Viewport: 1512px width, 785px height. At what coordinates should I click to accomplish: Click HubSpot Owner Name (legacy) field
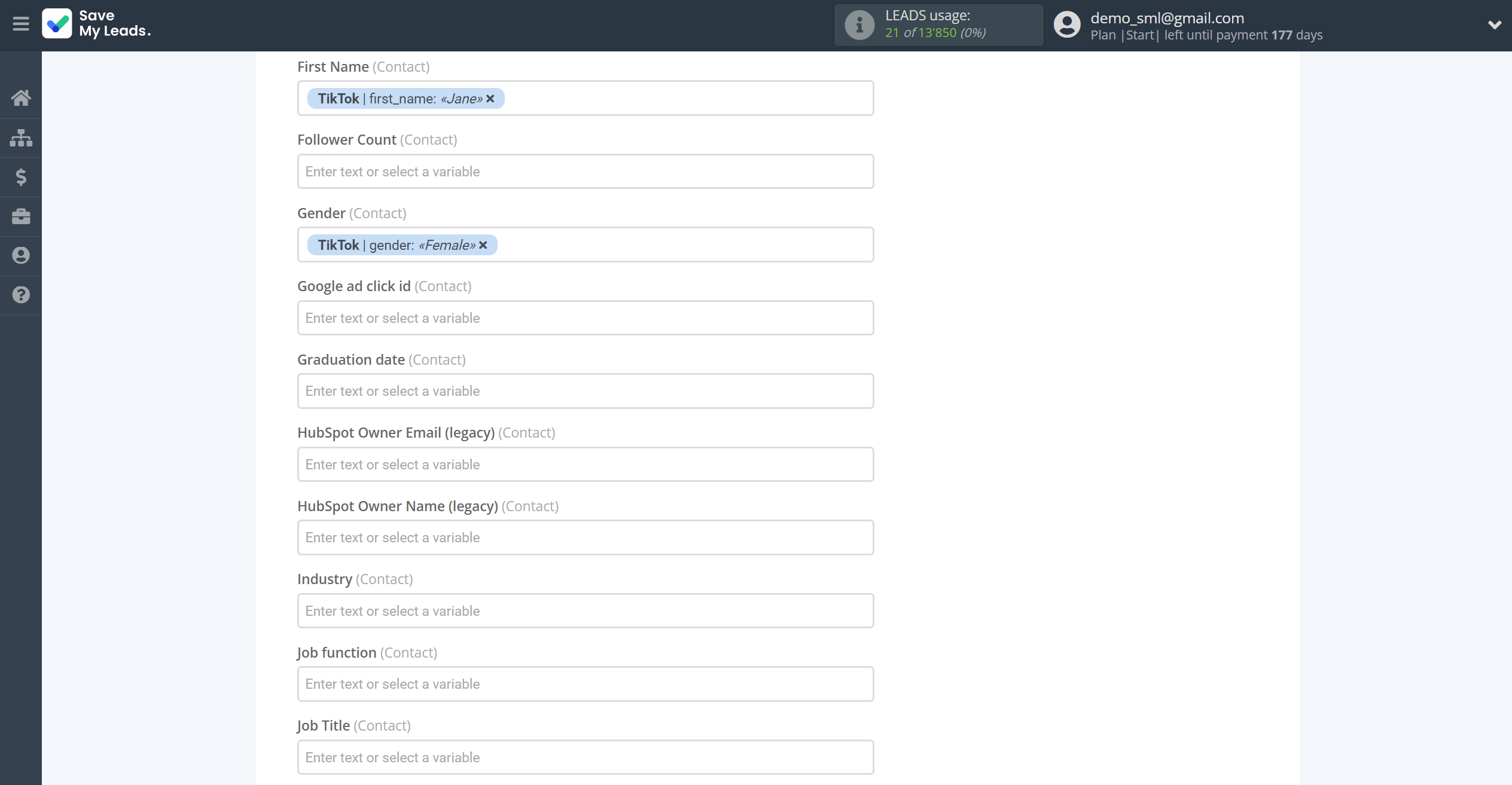coord(586,537)
